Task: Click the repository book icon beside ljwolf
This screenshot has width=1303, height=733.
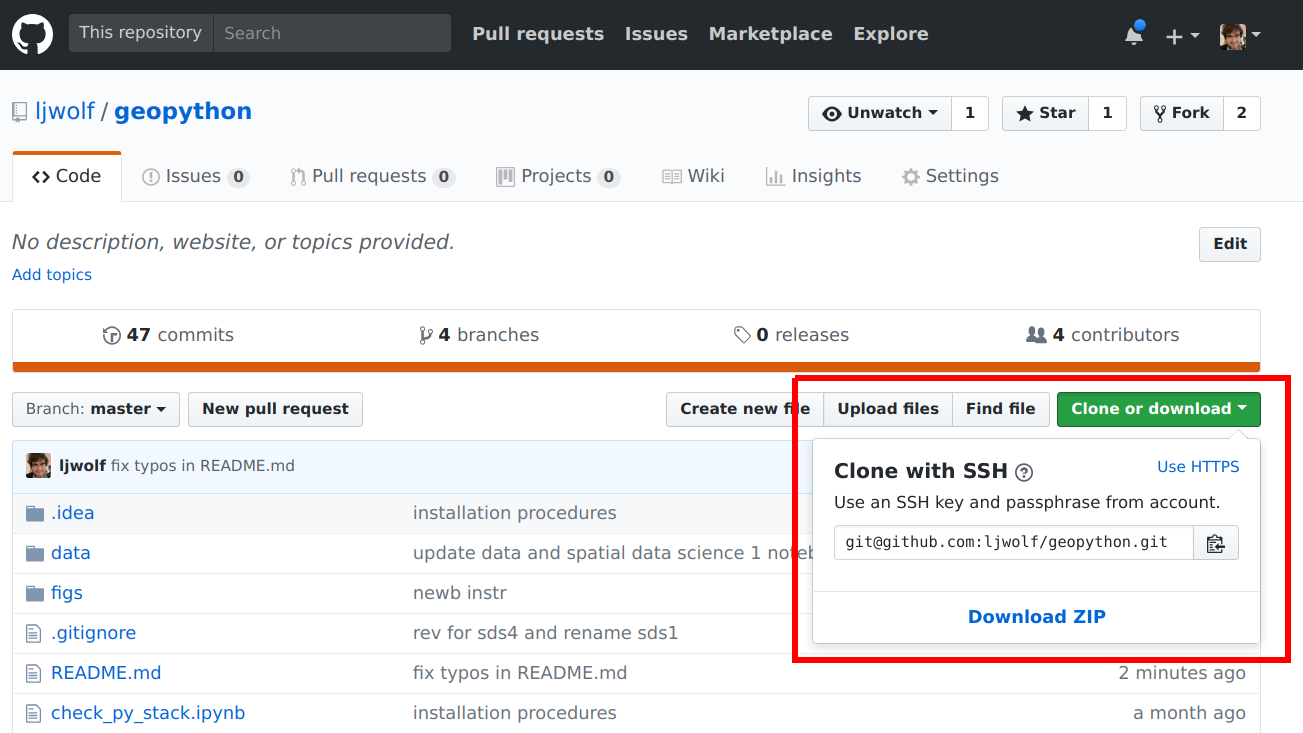Action: [x=19, y=112]
